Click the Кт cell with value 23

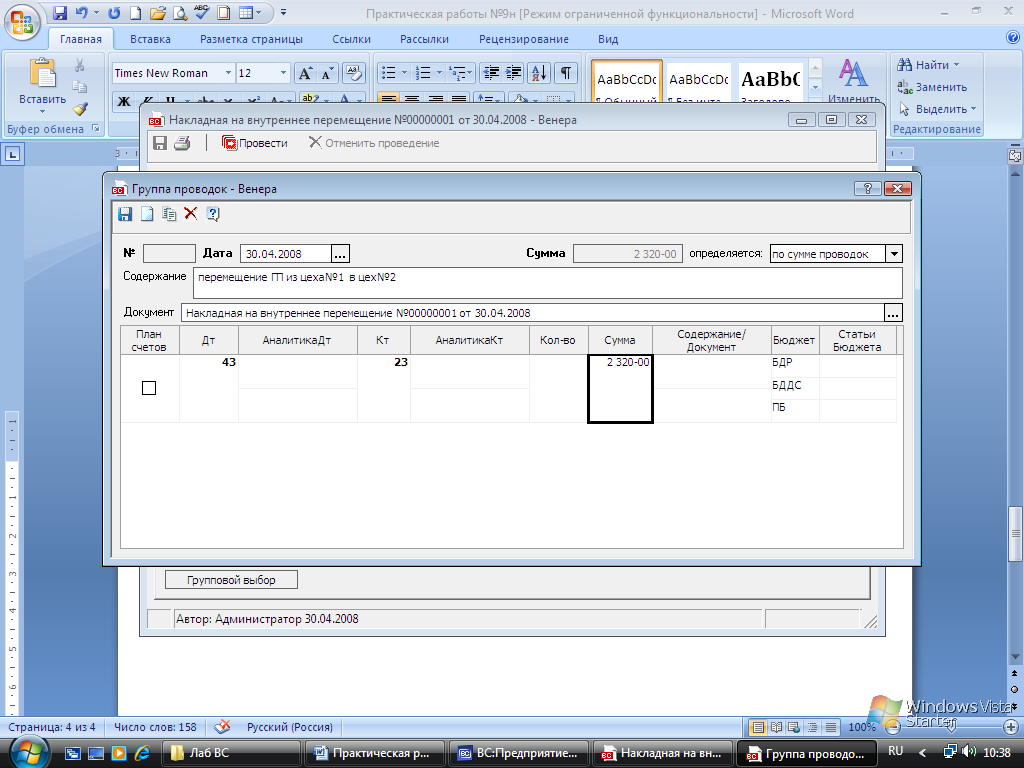click(384, 389)
